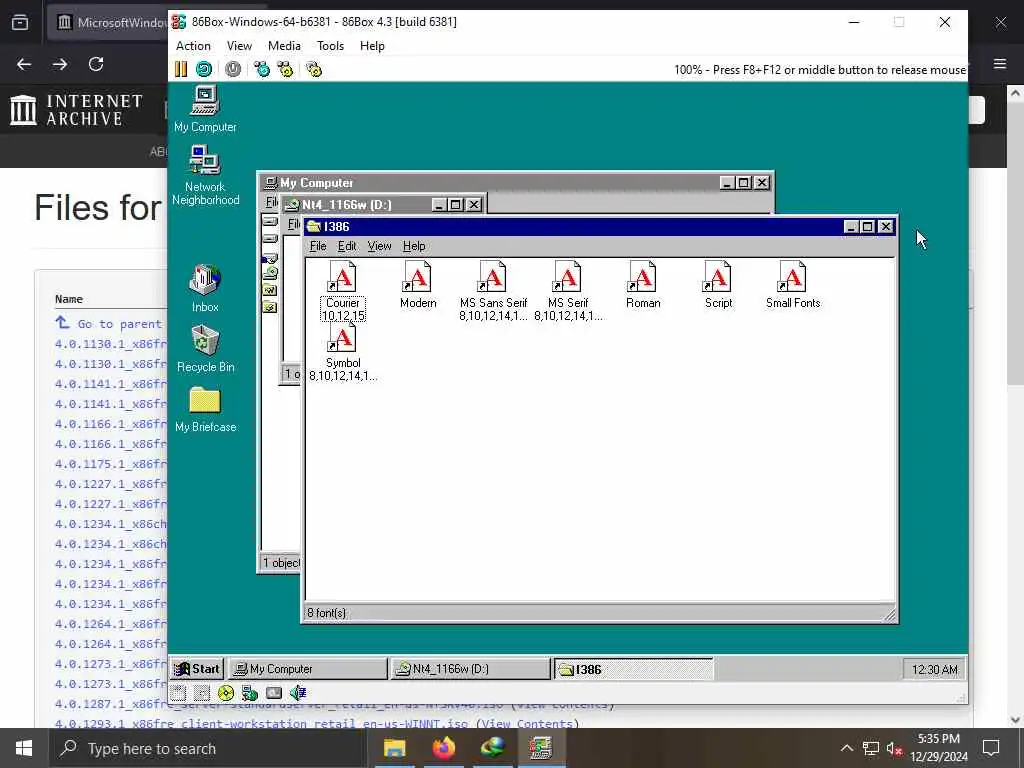The image size is (1024, 768).
Task: Select the Modern font icon
Action: tap(418, 285)
